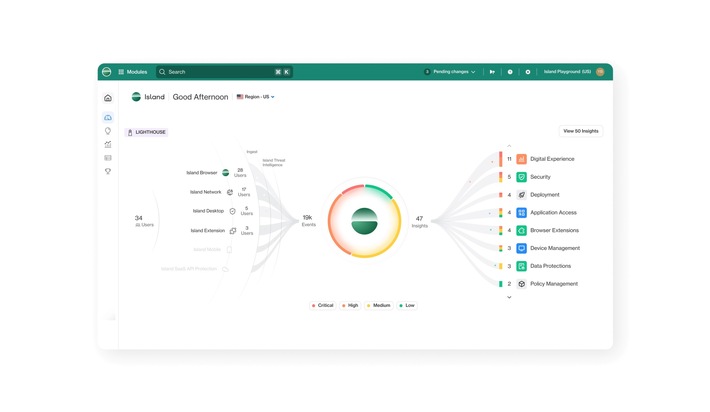Click the Browser Extensions label
Viewport: 710px width, 412px height.
coord(554,230)
